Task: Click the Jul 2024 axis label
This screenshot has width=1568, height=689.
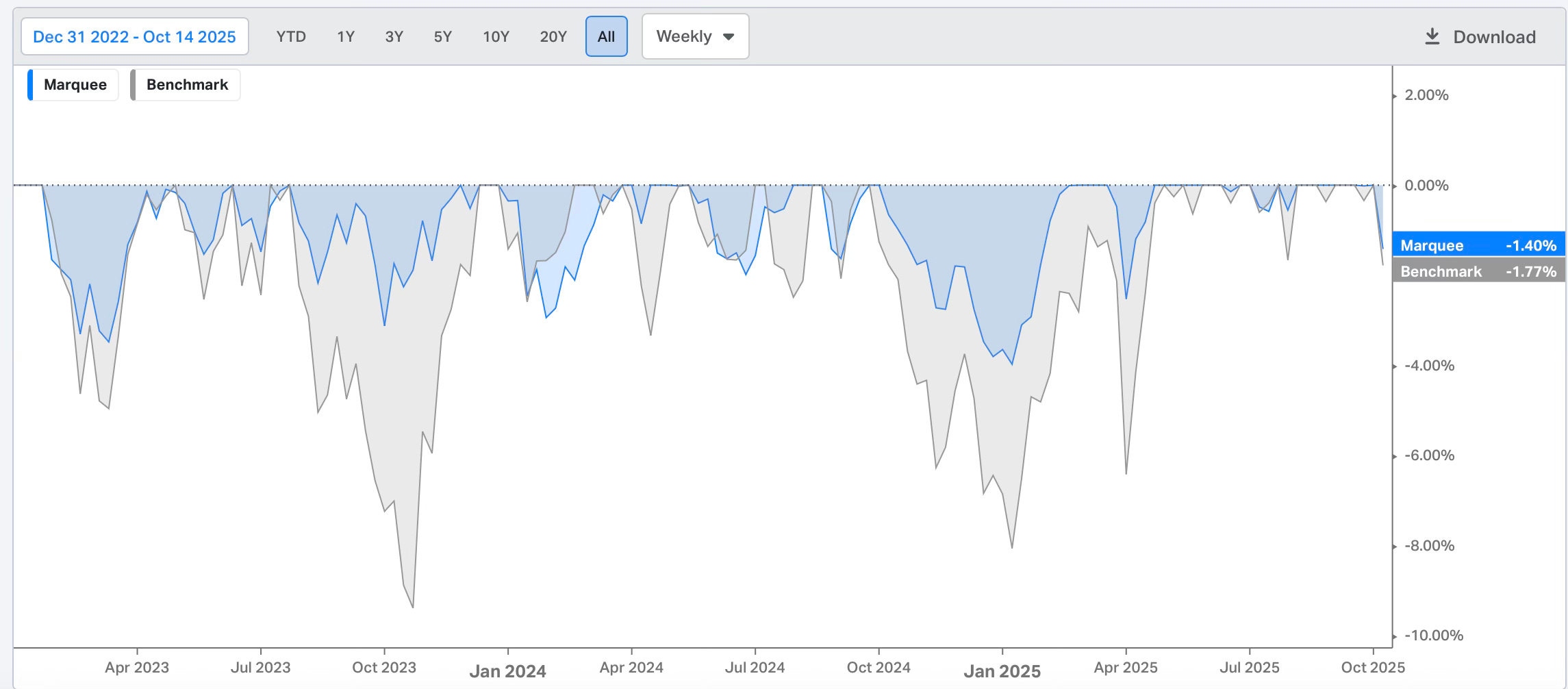Action: tap(755, 668)
